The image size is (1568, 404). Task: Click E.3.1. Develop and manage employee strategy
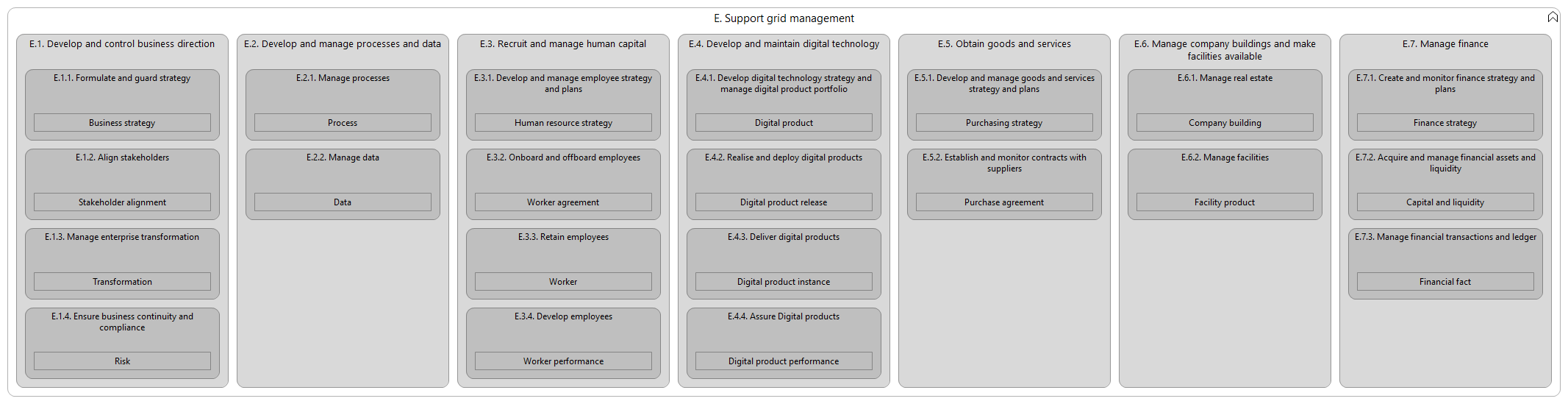click(x=563, y=84)
